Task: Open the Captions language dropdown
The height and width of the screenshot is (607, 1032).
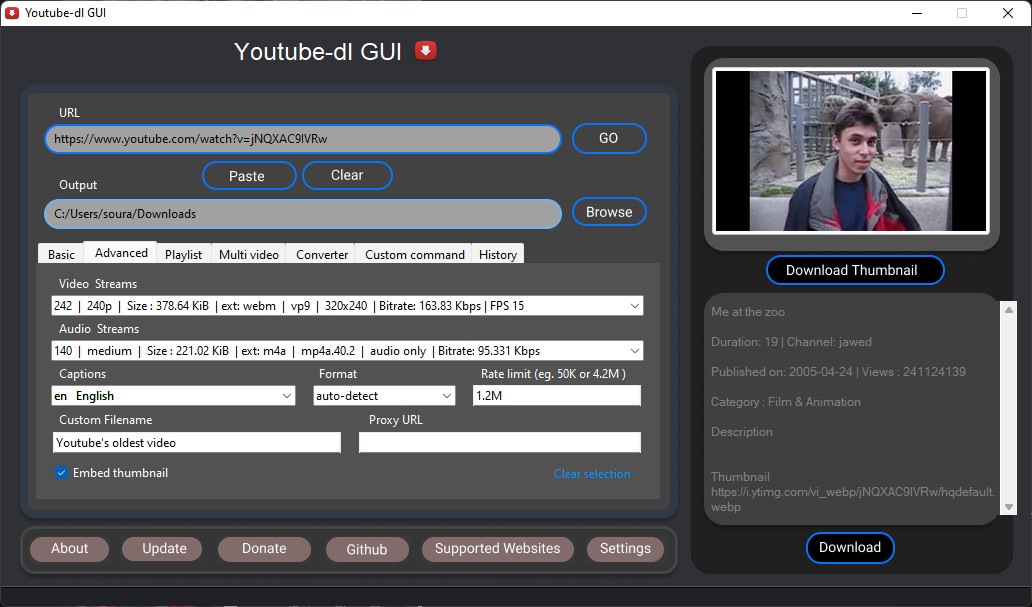Action: pos(173,396)
